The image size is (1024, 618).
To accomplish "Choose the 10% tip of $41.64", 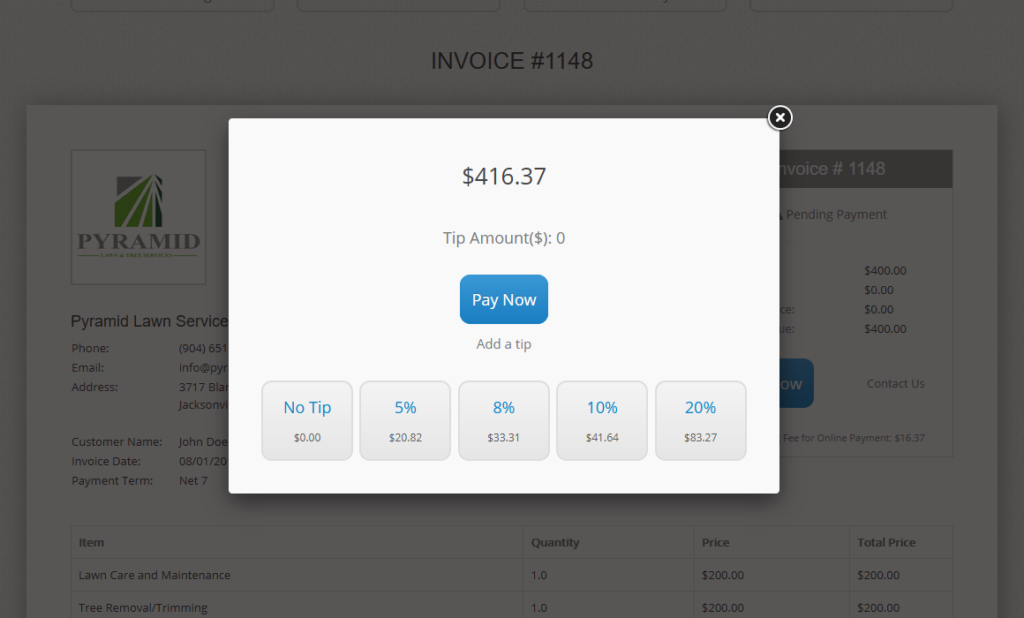I will point(601,421).
